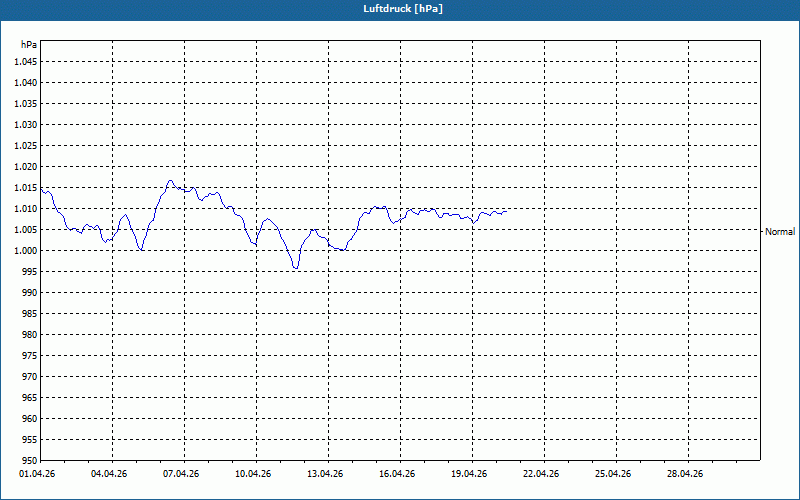The image size is (800, 500).
Task: Click the 25.04.26 date label
Action: [x=613, y=474]
